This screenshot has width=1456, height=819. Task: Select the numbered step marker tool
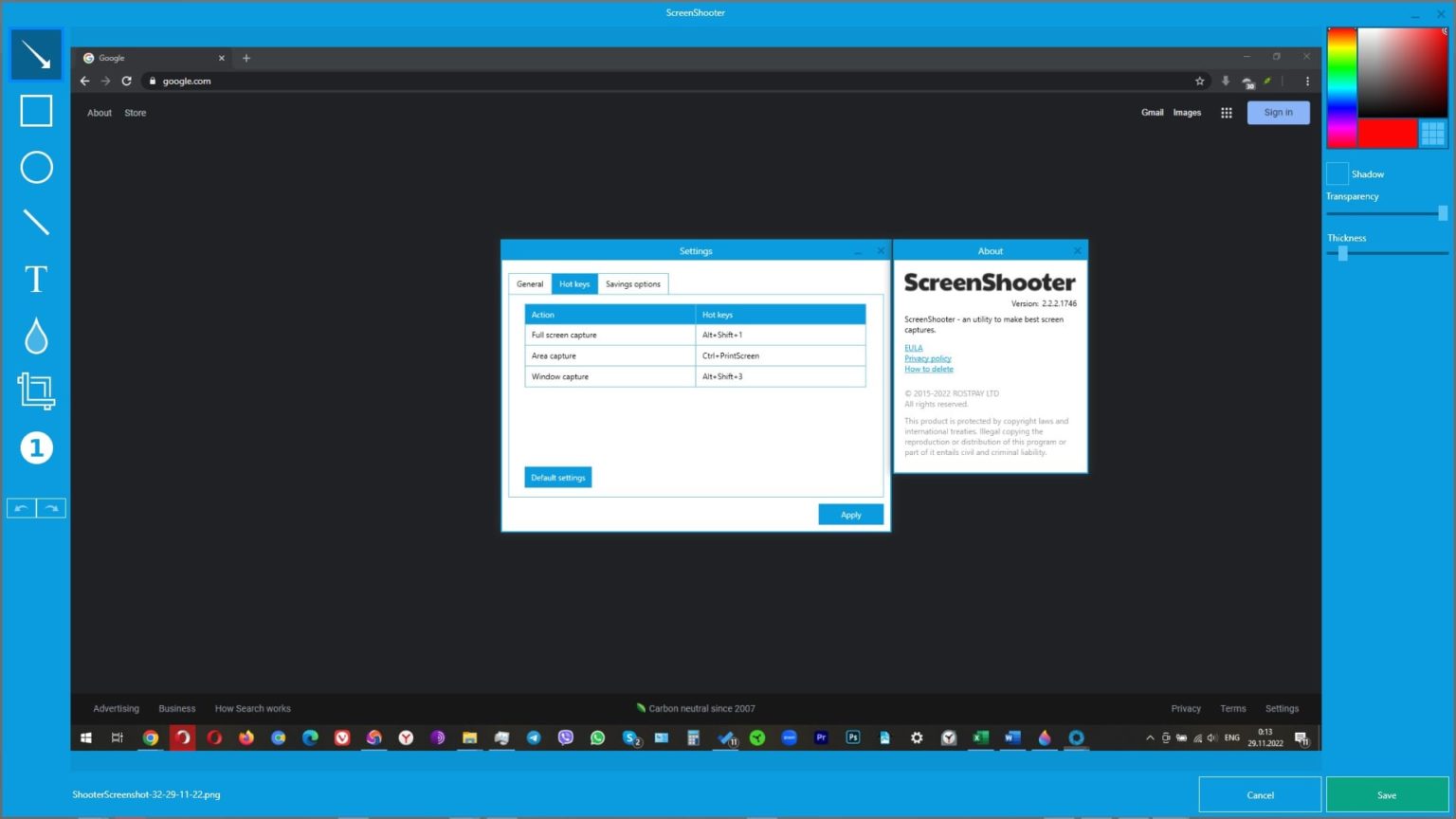(36, 447)
